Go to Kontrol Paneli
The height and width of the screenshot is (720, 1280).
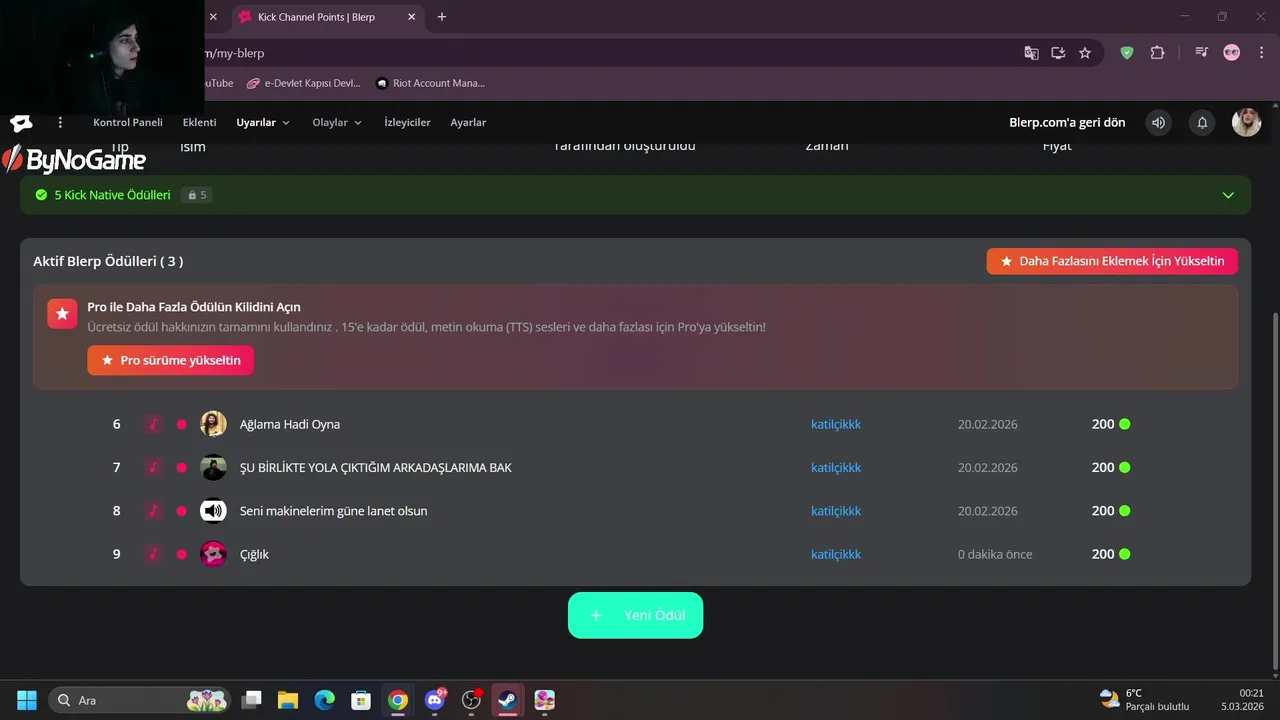pyautogui.click(x=128, y=122)
